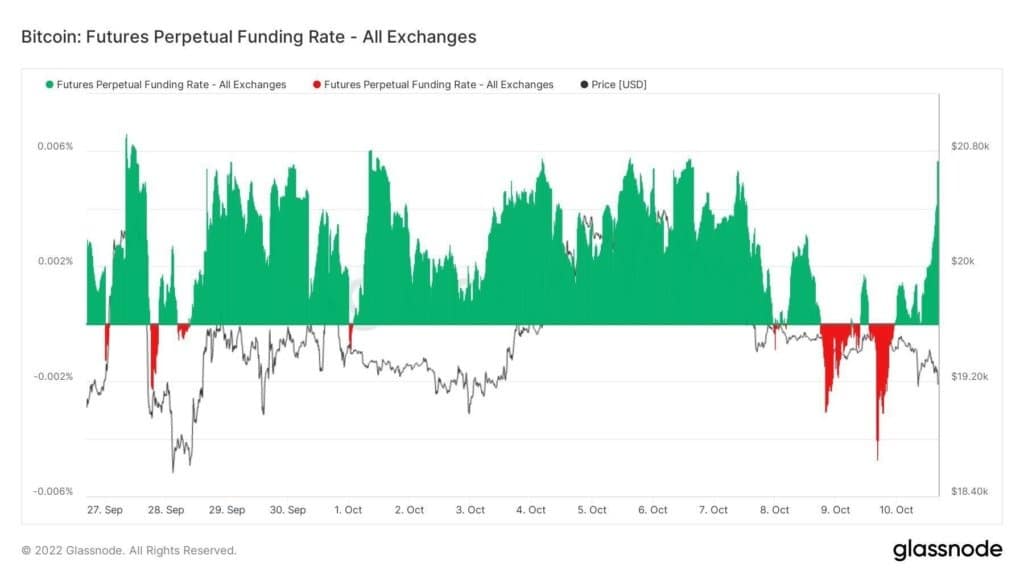Click the glassnode logo
Screen dimensions: 1024x576
pyautogui.click(x=948, y=549)
